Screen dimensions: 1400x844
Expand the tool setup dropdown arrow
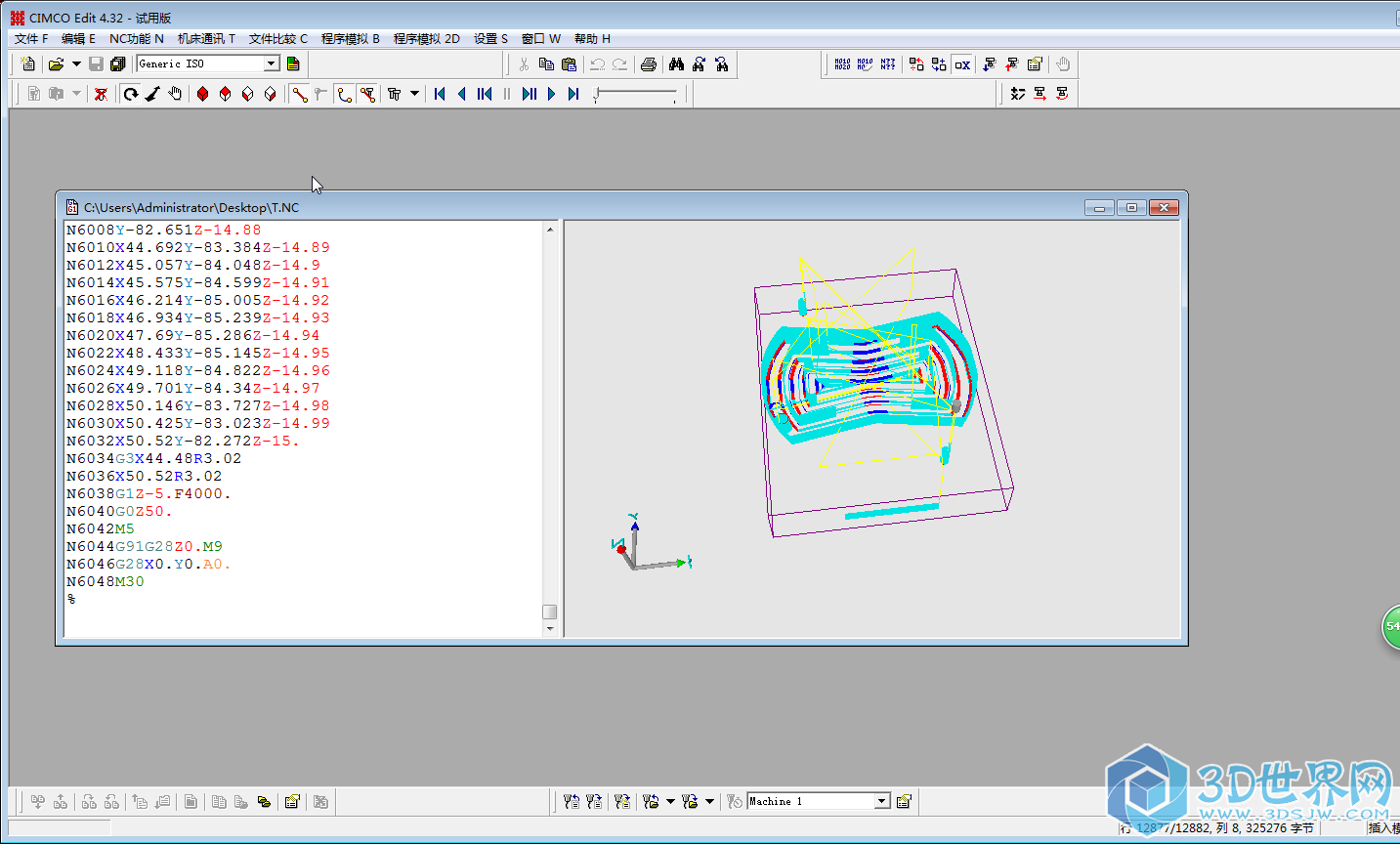pyautogui.click(x=415, y=94)
